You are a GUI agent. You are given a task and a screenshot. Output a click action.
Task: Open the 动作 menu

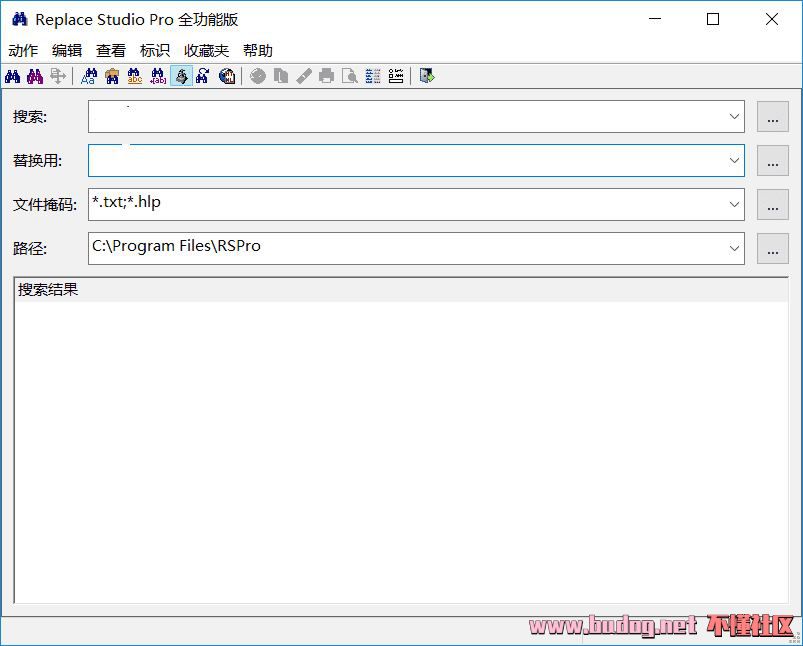click(x=23, y=51)
